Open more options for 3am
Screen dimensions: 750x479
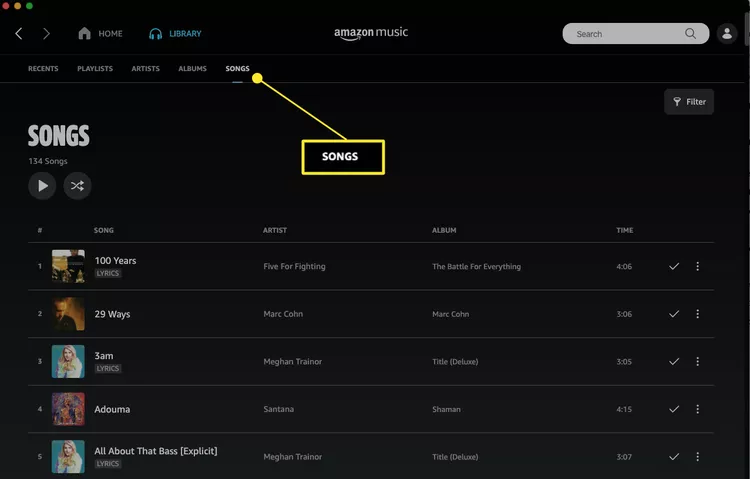coord(697,361)
